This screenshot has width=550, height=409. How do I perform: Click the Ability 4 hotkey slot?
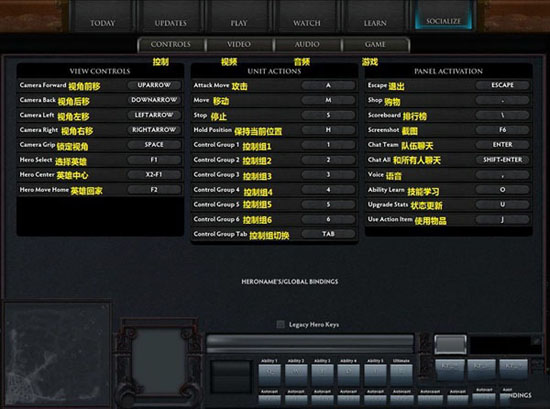(x=348, y=375)
